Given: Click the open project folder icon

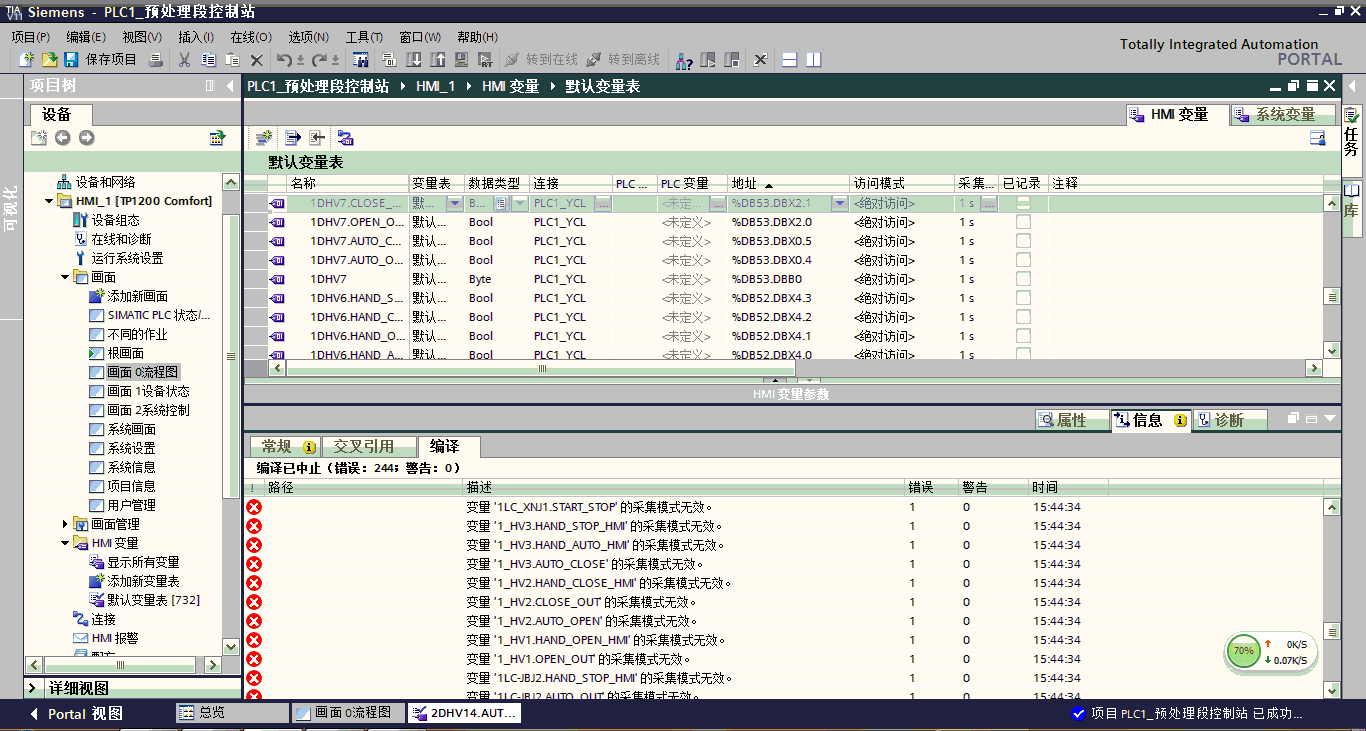Looking at the screenshot, I should pyautogui.click(x=48, y=60).
